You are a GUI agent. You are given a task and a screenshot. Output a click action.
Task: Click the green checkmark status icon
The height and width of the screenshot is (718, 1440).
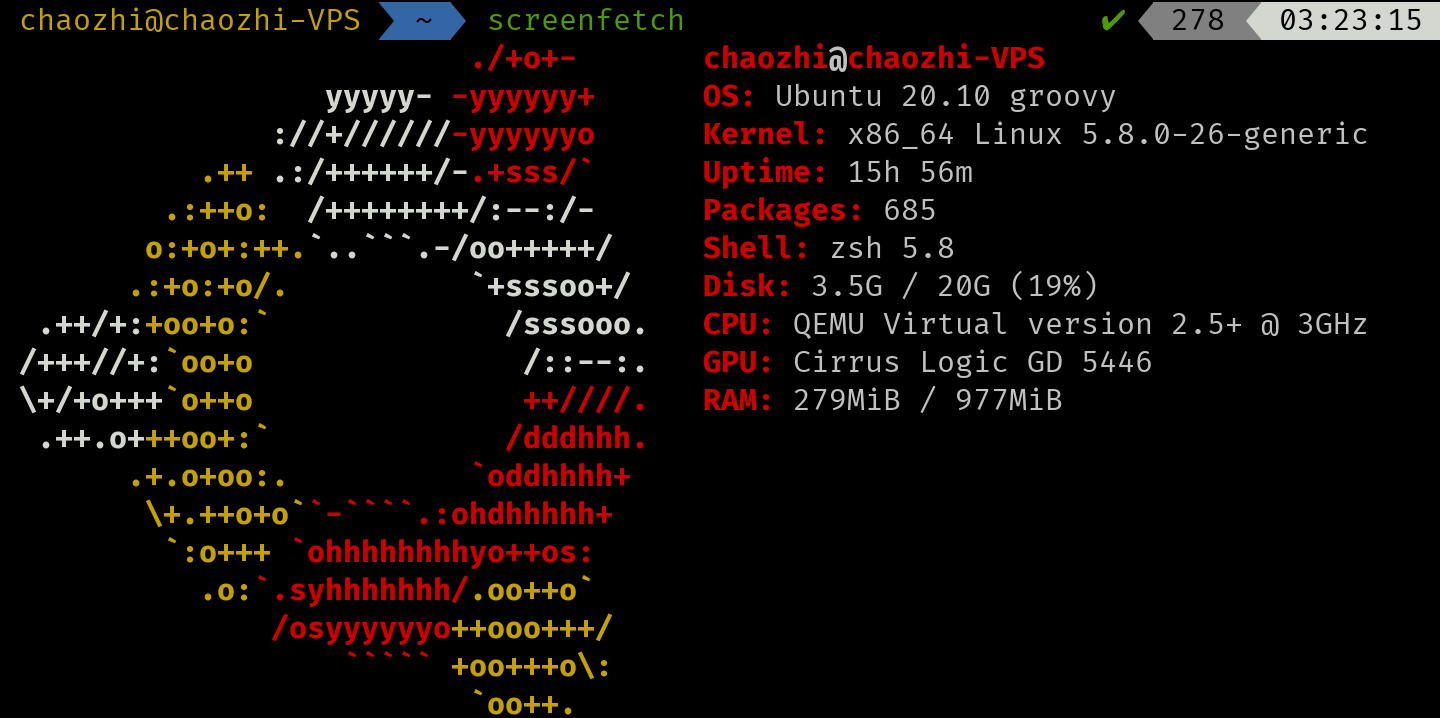[x=1112, y=20]
